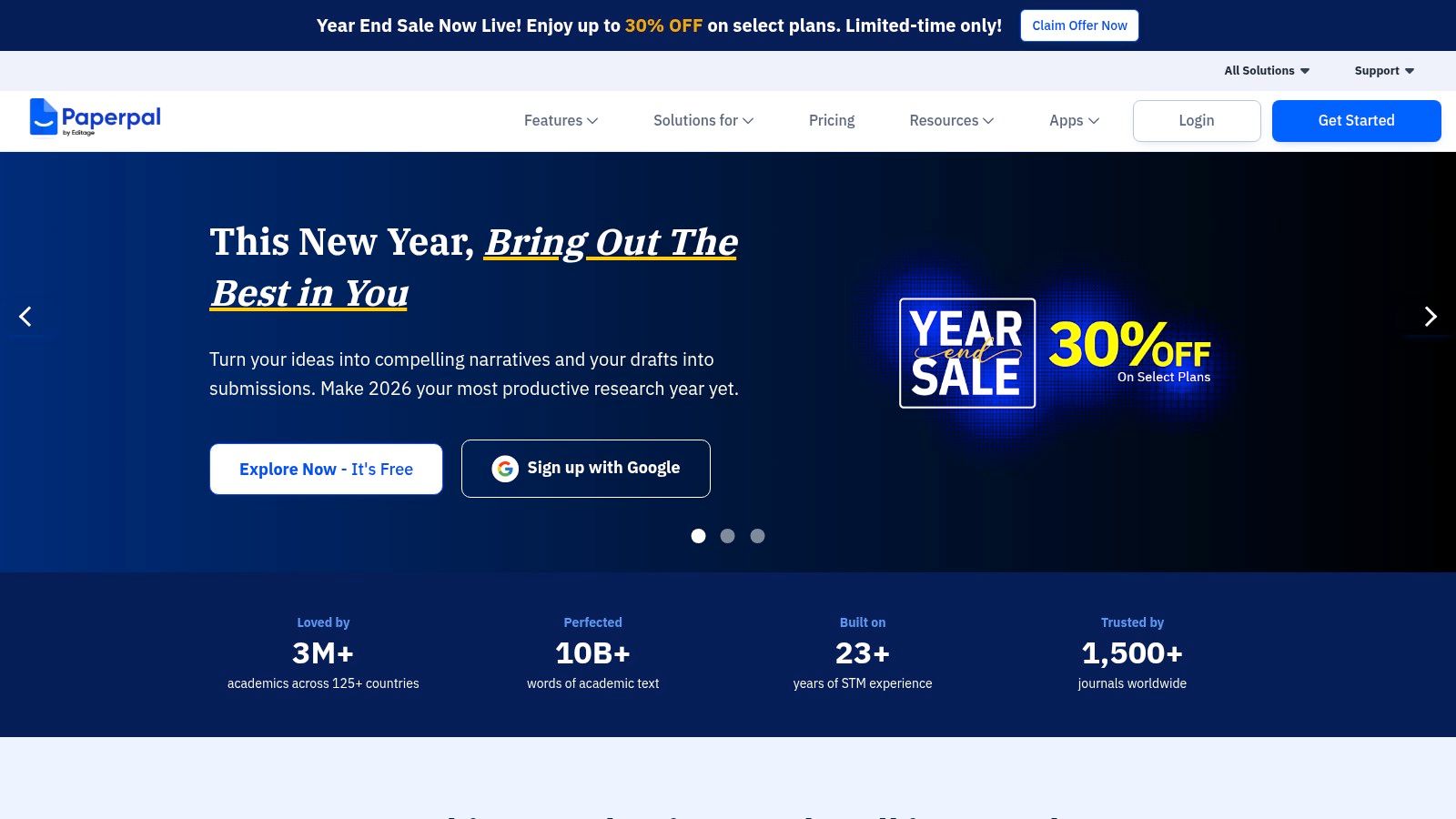Screen dimensions: 1456x819
Task: Select the second carousel dot
Action: tap(727, 536)
